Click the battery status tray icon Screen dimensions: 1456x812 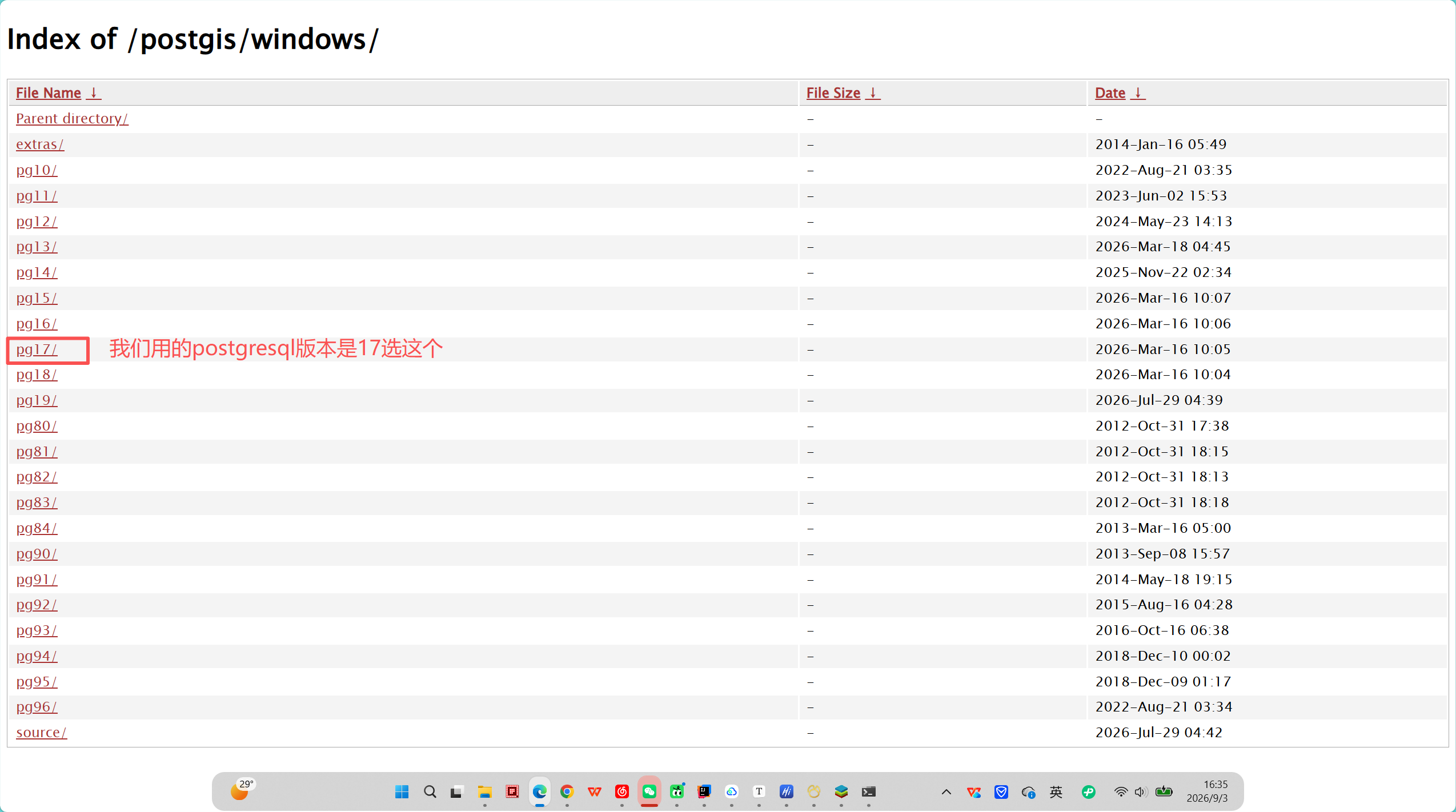(1164, 791)
